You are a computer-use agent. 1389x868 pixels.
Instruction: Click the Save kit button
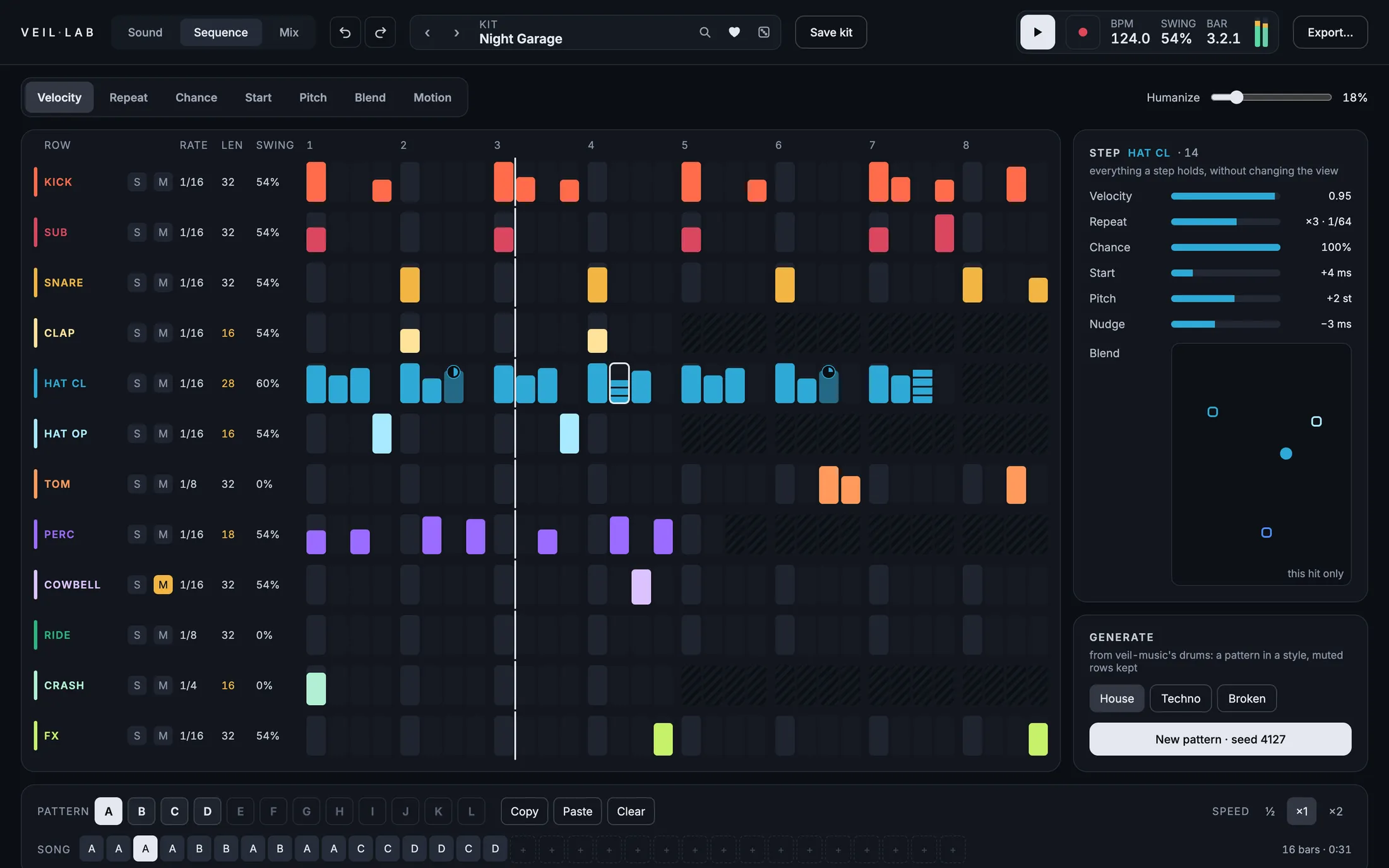click(x=831, y=32)
